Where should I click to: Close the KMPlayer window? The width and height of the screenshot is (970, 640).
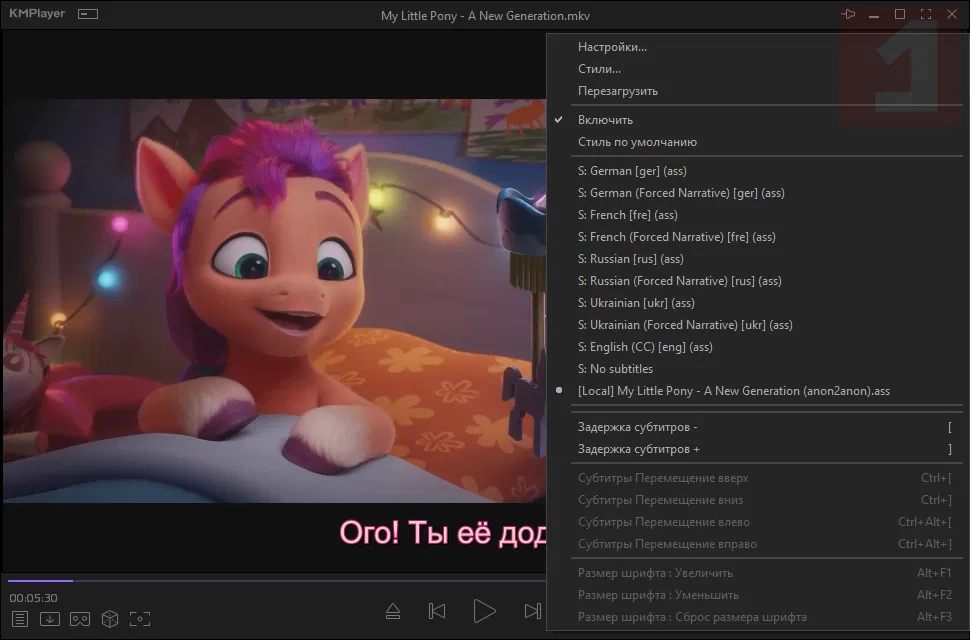coord(952,14)
